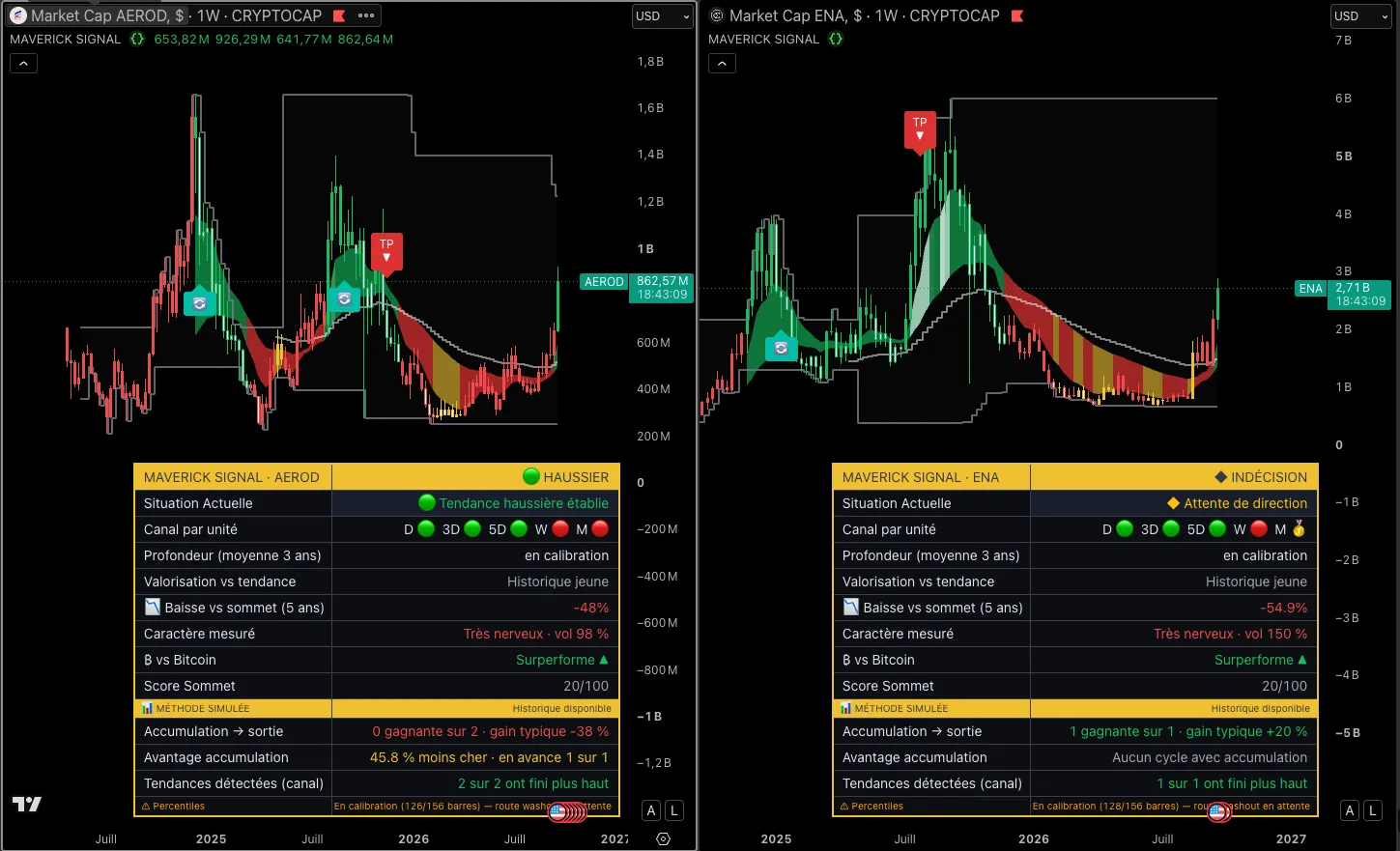Select the MAVERICK SIGNAL legend on ENA chart
This screenshot has height=851, width=1400.
(x=763, y=40)
